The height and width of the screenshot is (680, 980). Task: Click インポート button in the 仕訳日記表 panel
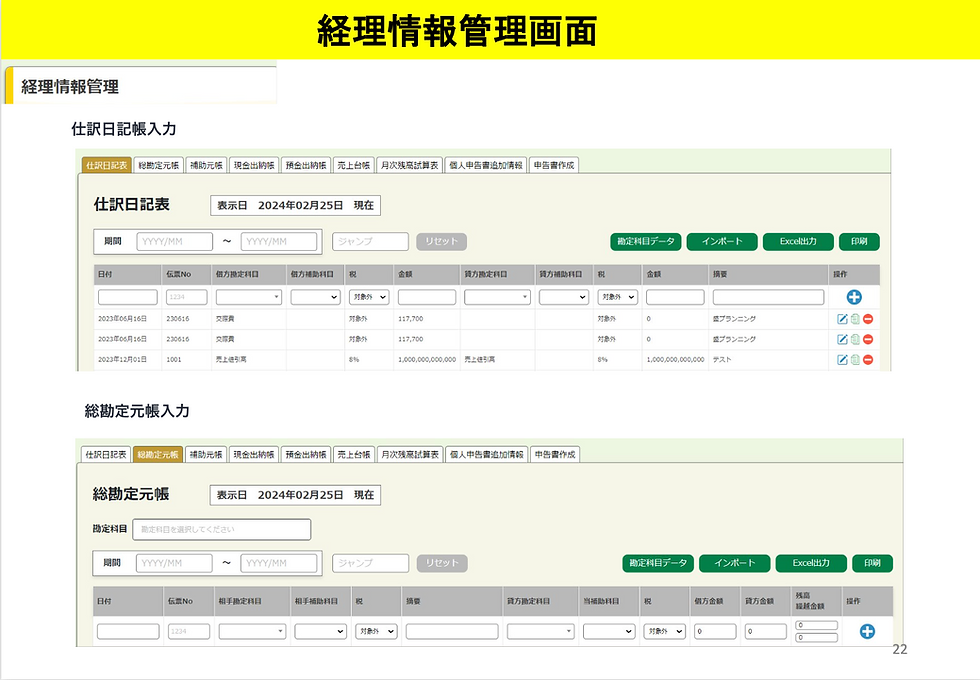[x=722, y=241]
